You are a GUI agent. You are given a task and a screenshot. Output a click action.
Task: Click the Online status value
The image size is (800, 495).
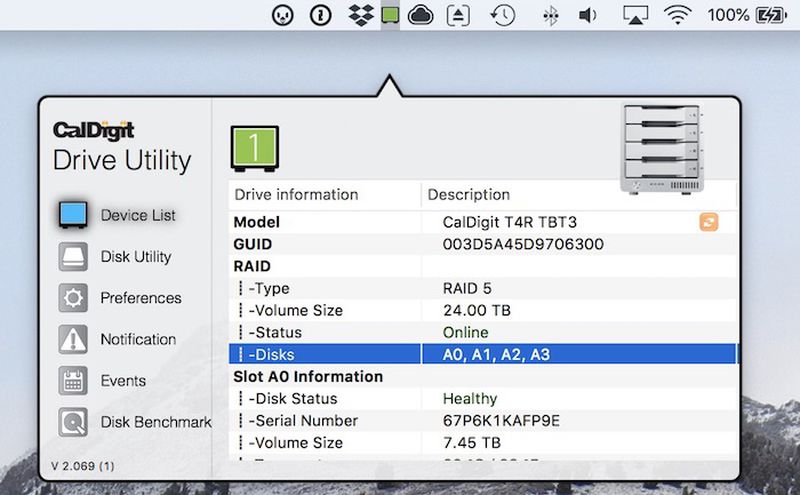click(465, 332)
